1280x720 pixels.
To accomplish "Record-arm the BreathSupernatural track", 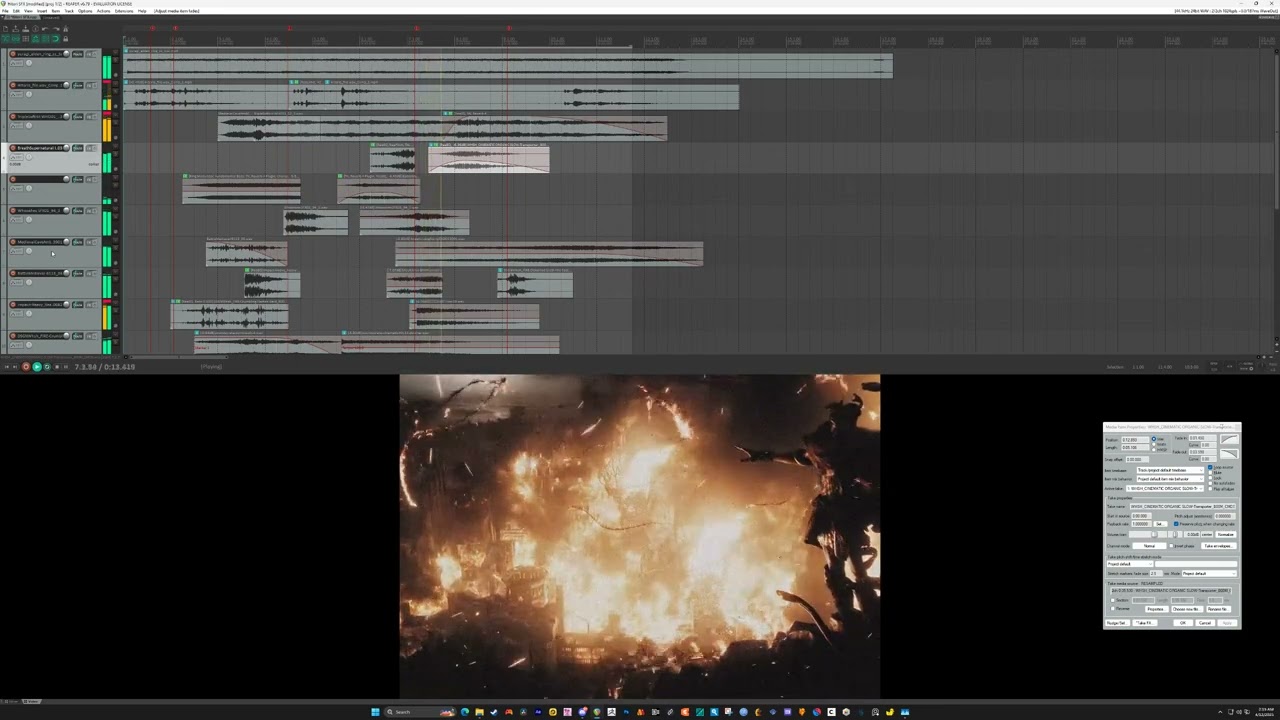I will tap(13, 148).
